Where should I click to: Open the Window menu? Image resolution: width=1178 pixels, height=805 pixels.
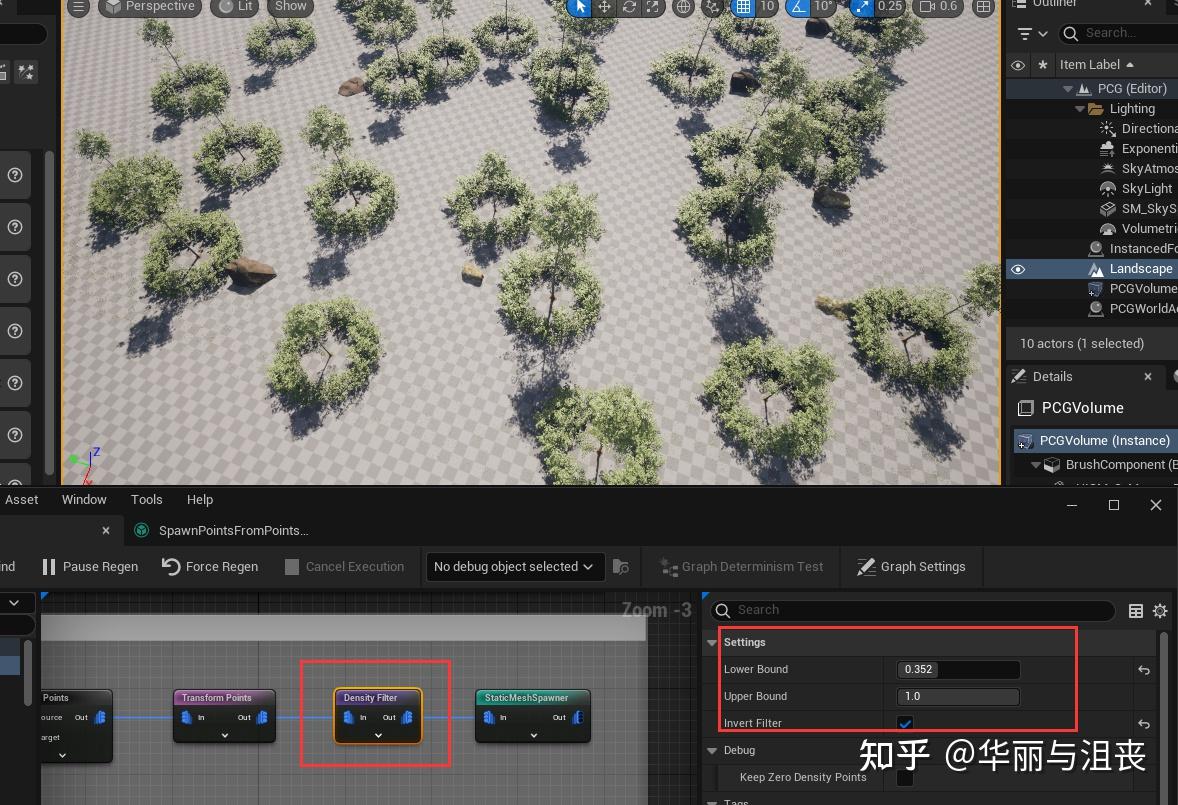point(84,499)
